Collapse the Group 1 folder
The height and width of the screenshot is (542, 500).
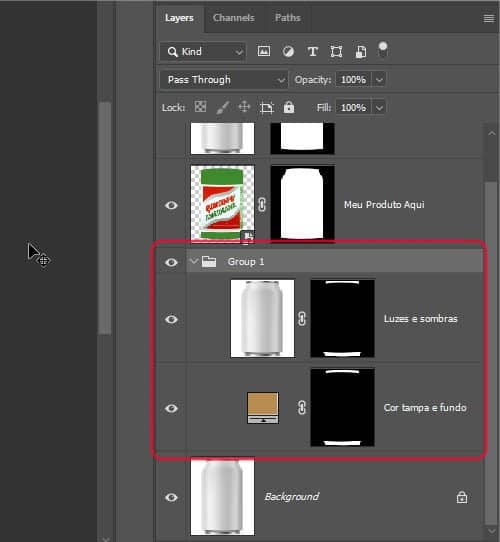[194, 261]
